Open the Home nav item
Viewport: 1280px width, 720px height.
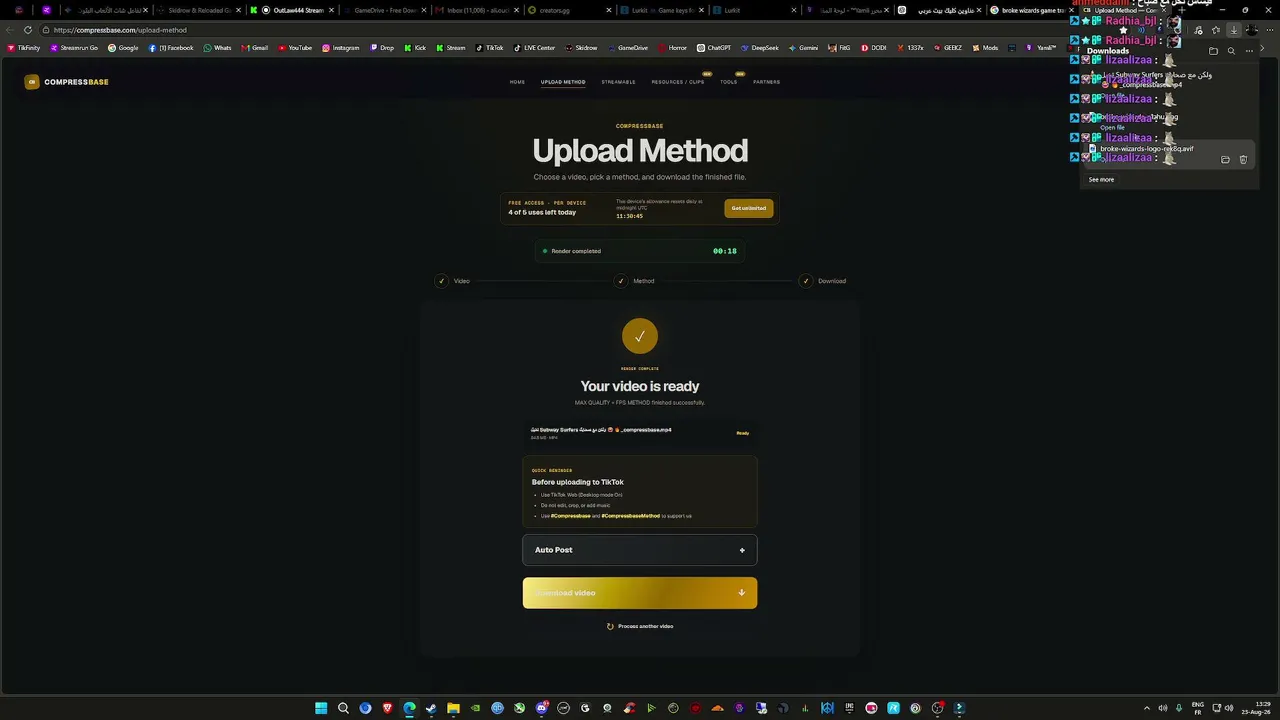coord(517,82)
